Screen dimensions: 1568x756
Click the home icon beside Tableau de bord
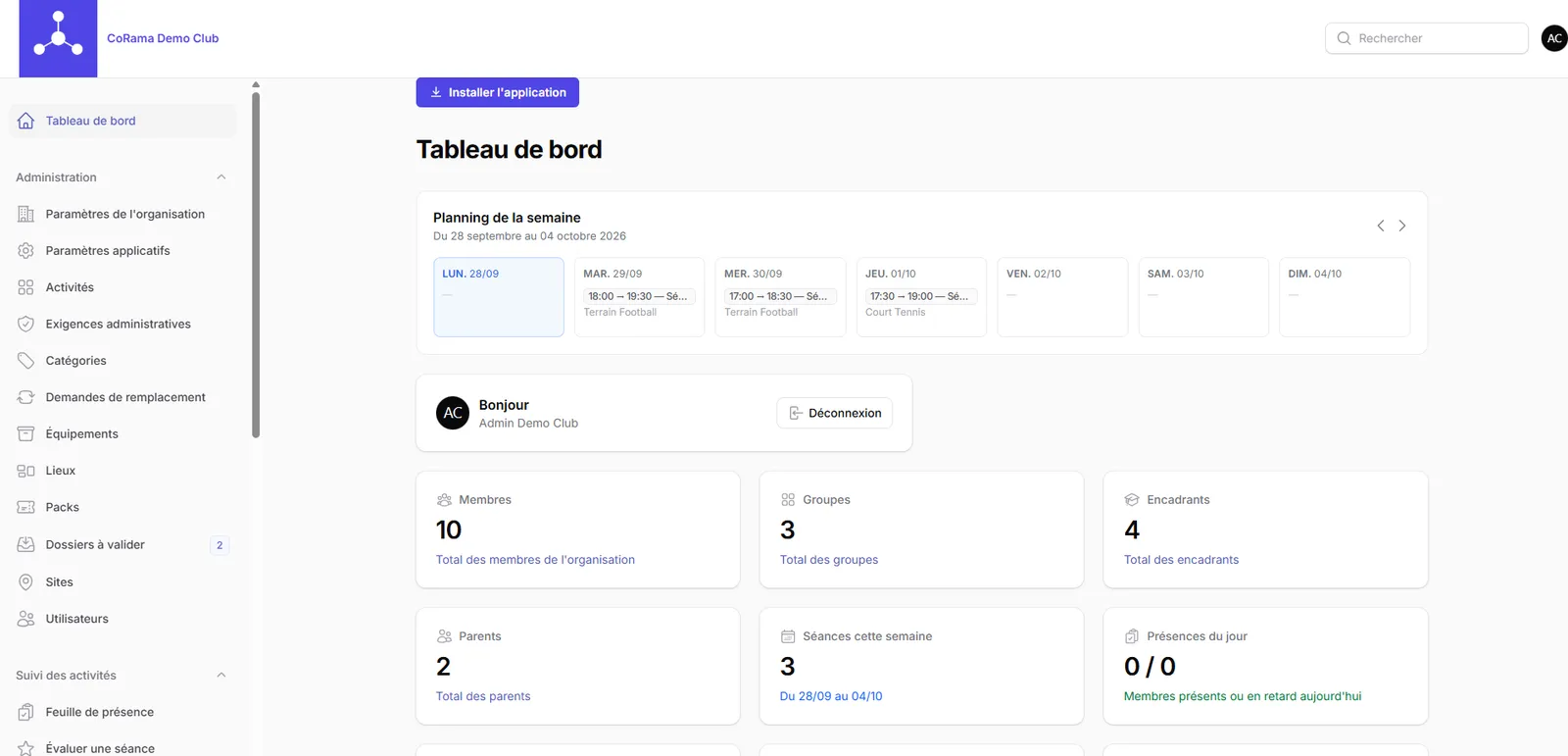click(25, 121)
